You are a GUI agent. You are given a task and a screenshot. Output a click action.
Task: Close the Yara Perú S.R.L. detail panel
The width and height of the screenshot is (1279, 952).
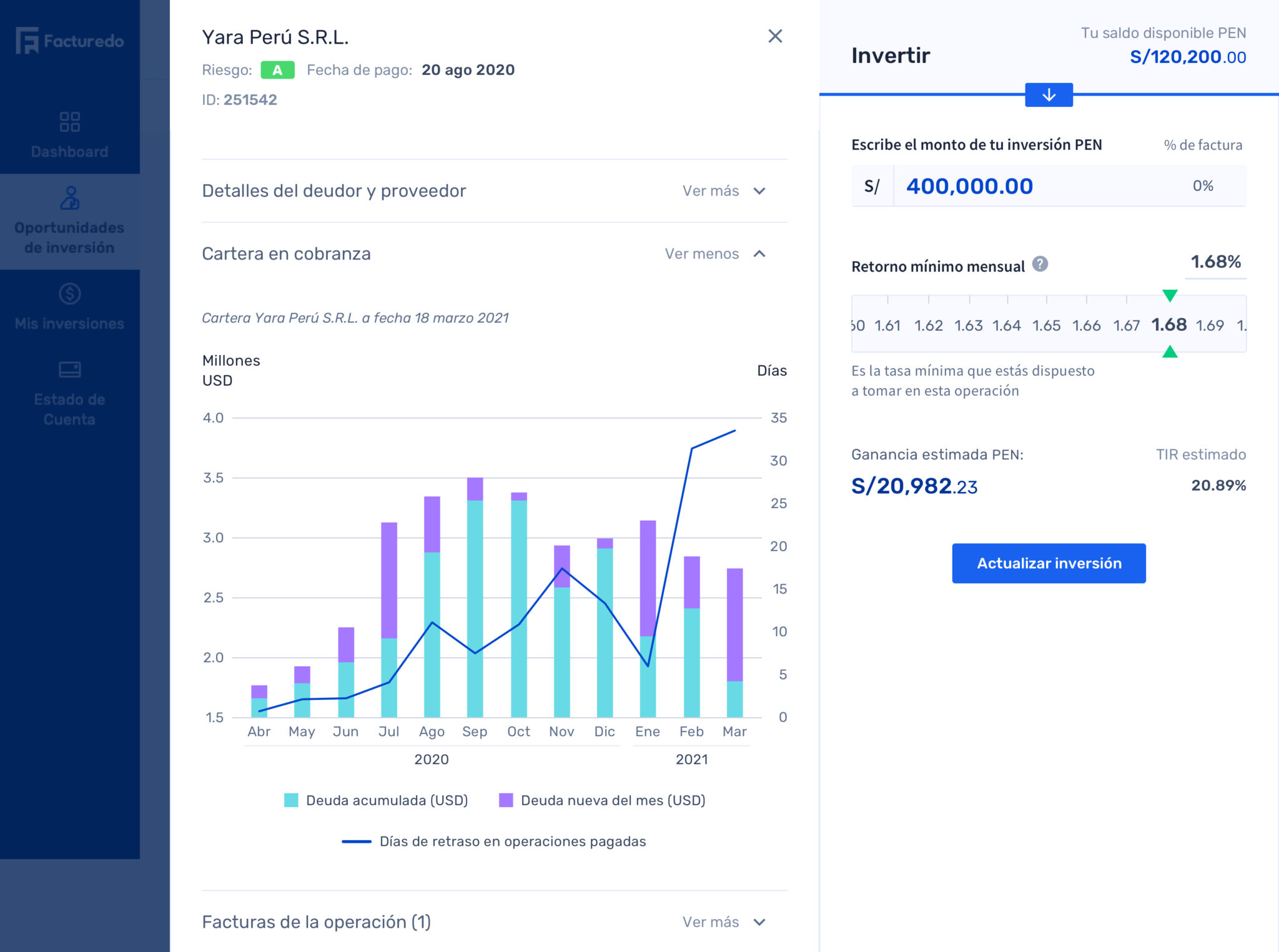click(x=775, y=36)
